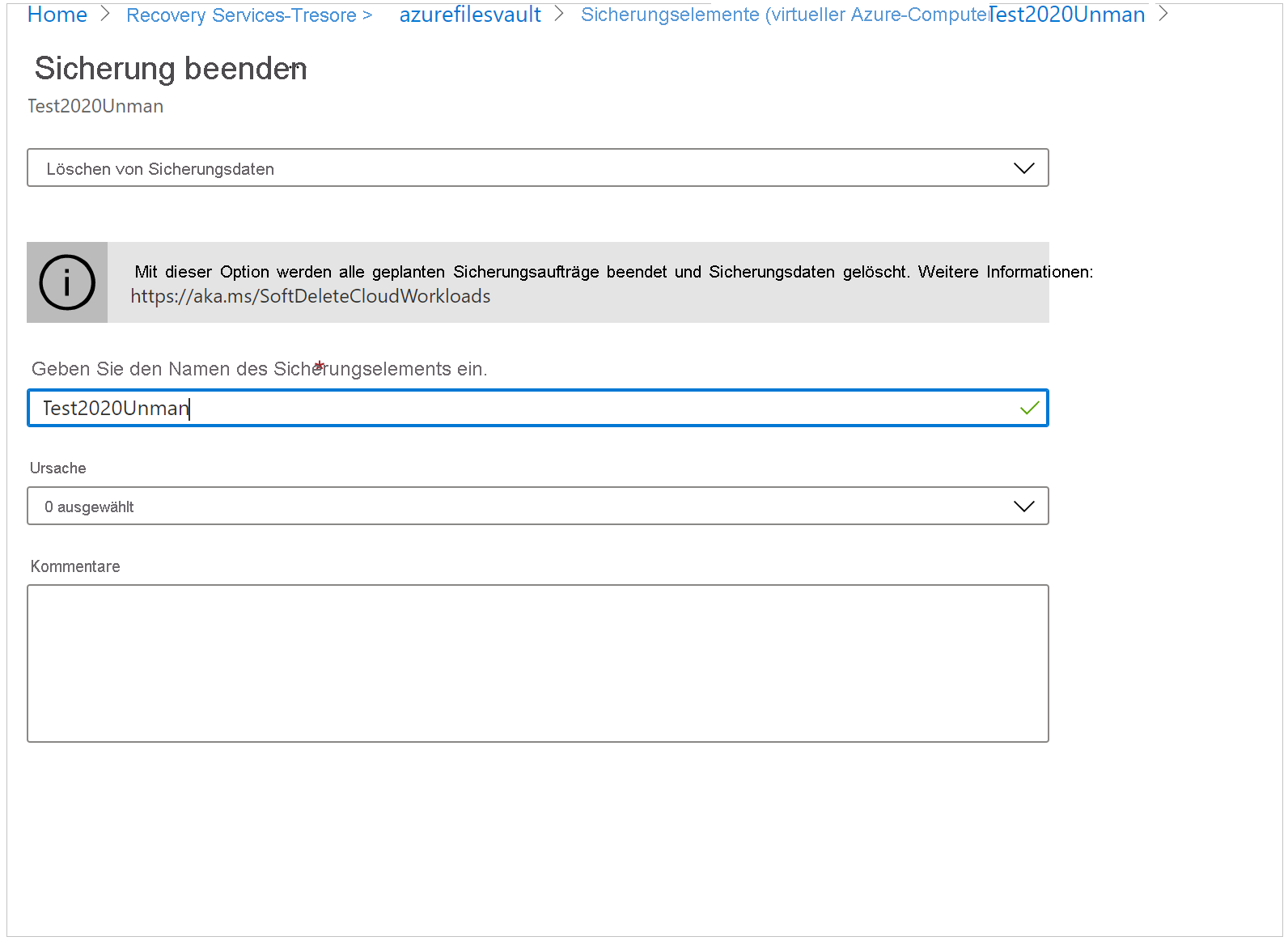Click chevron of Löschen von Sicherungsdaten dropdown

1024,168
